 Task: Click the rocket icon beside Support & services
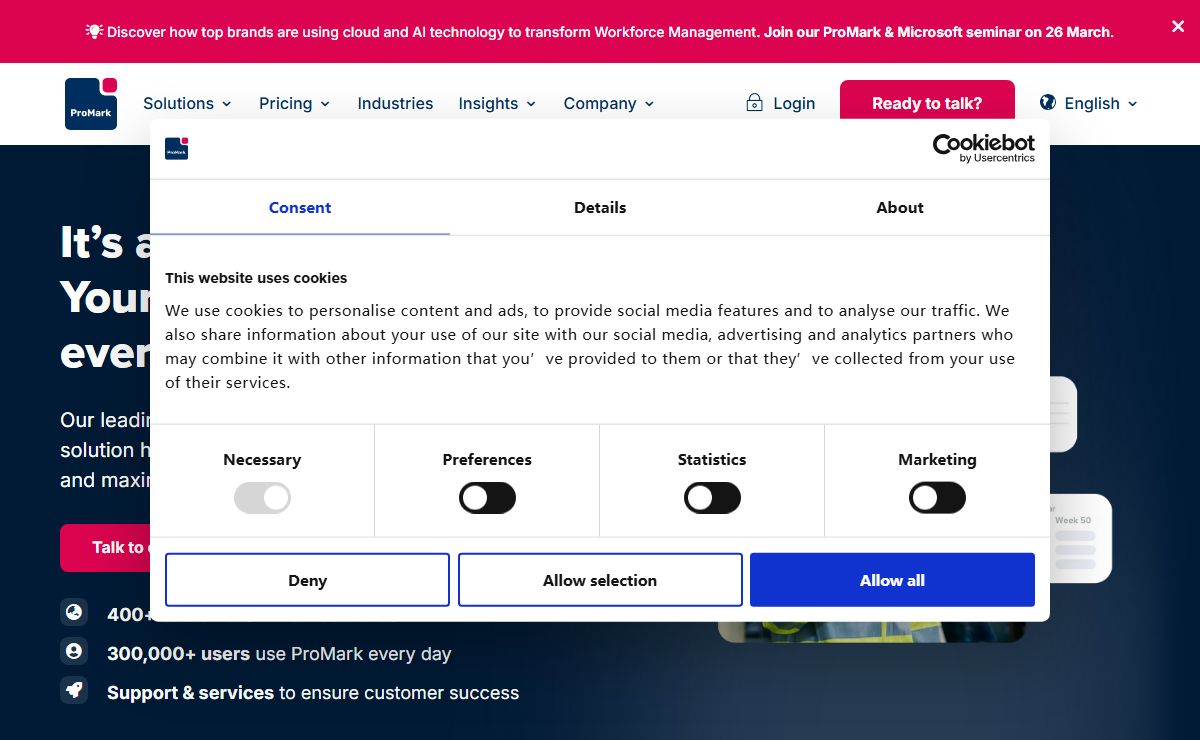tap(74, 691)
